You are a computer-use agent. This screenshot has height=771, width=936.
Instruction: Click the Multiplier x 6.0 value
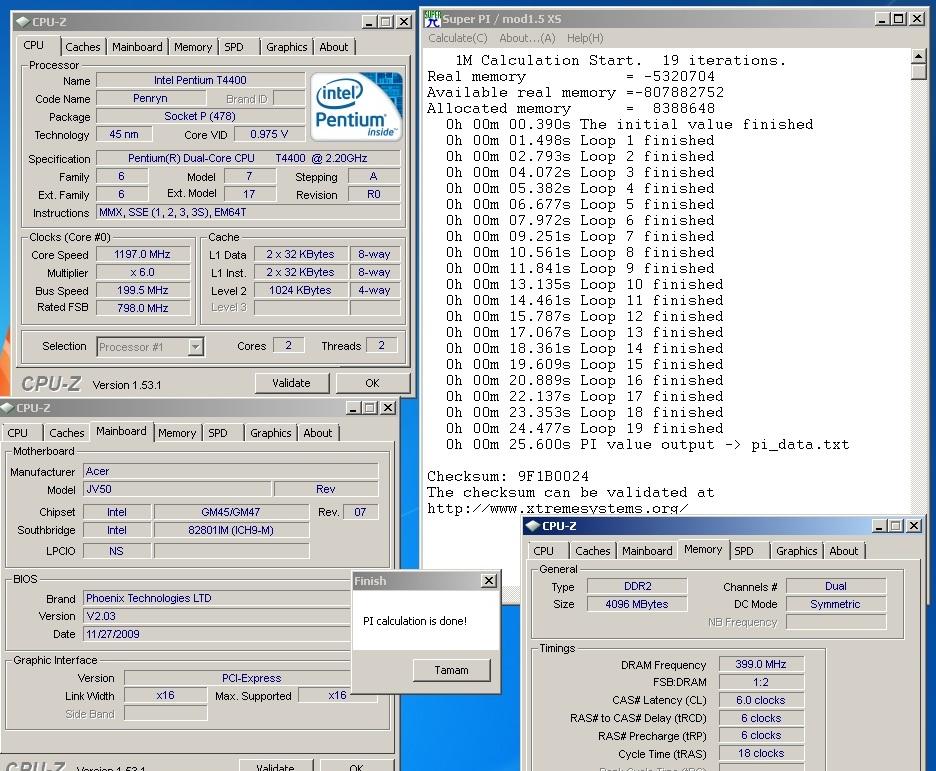click(143, 273)
